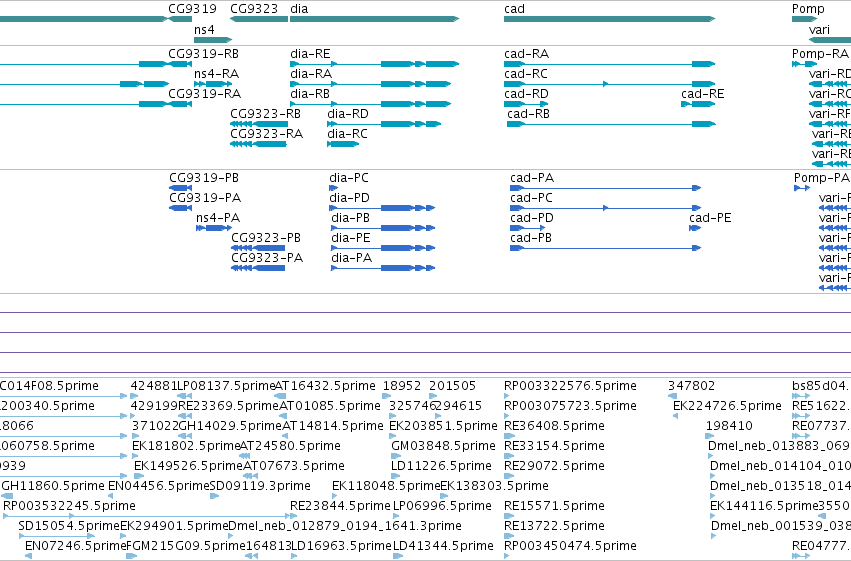Select transcript cad-RC

point(525,74)
